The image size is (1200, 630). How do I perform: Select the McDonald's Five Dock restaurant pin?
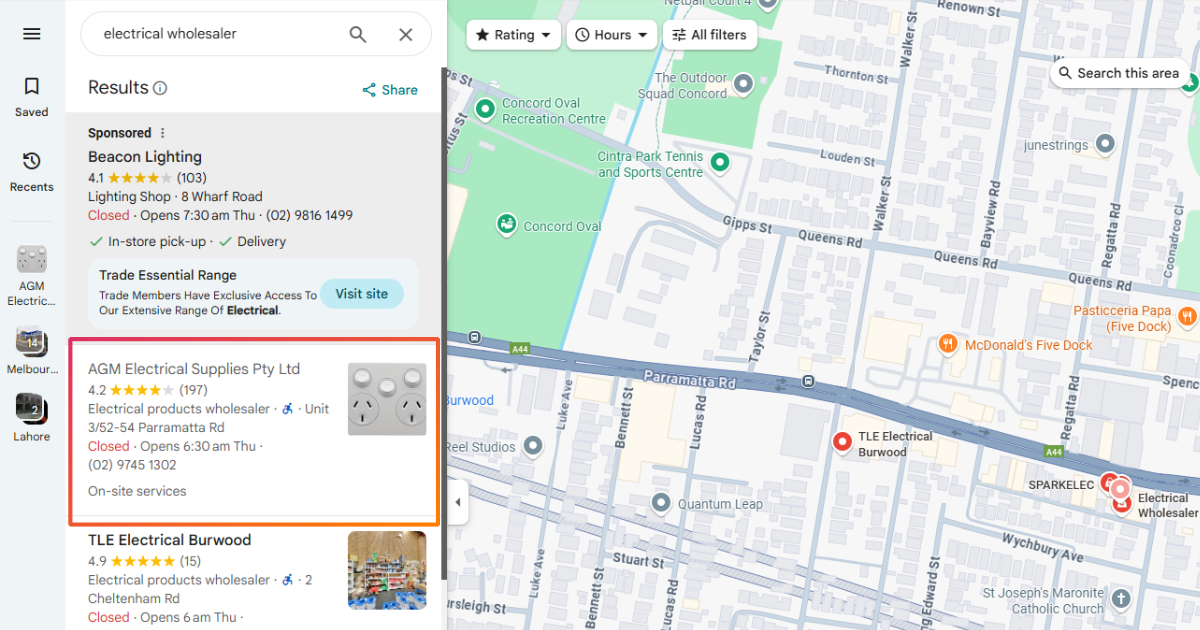(x=948, y=344)
